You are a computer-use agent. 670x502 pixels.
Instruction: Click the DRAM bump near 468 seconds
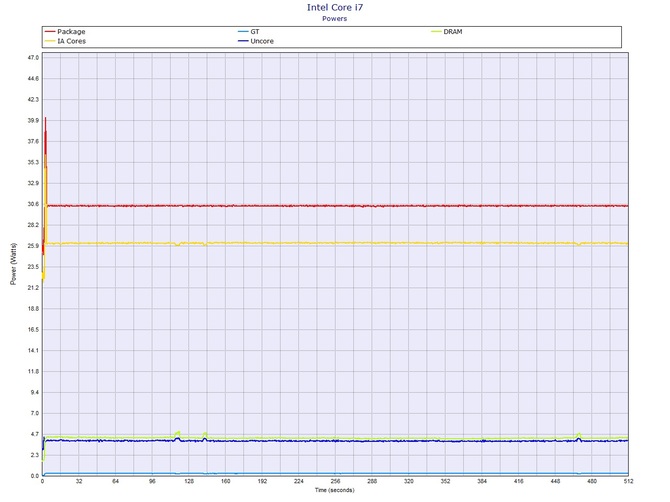[x=579, y=434]
